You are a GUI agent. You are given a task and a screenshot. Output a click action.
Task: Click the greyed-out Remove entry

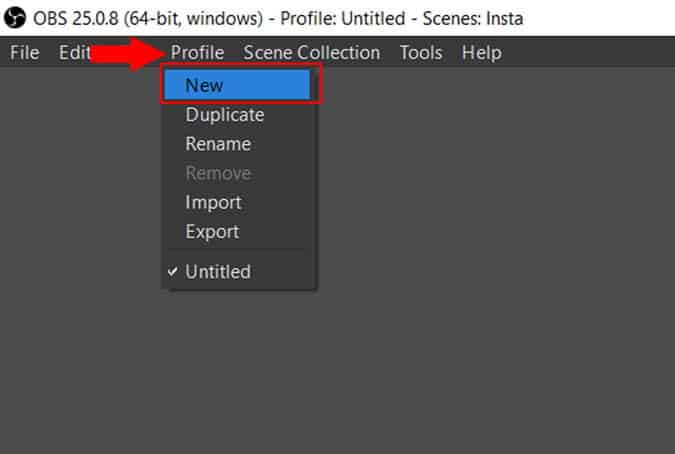pos(239,173)
